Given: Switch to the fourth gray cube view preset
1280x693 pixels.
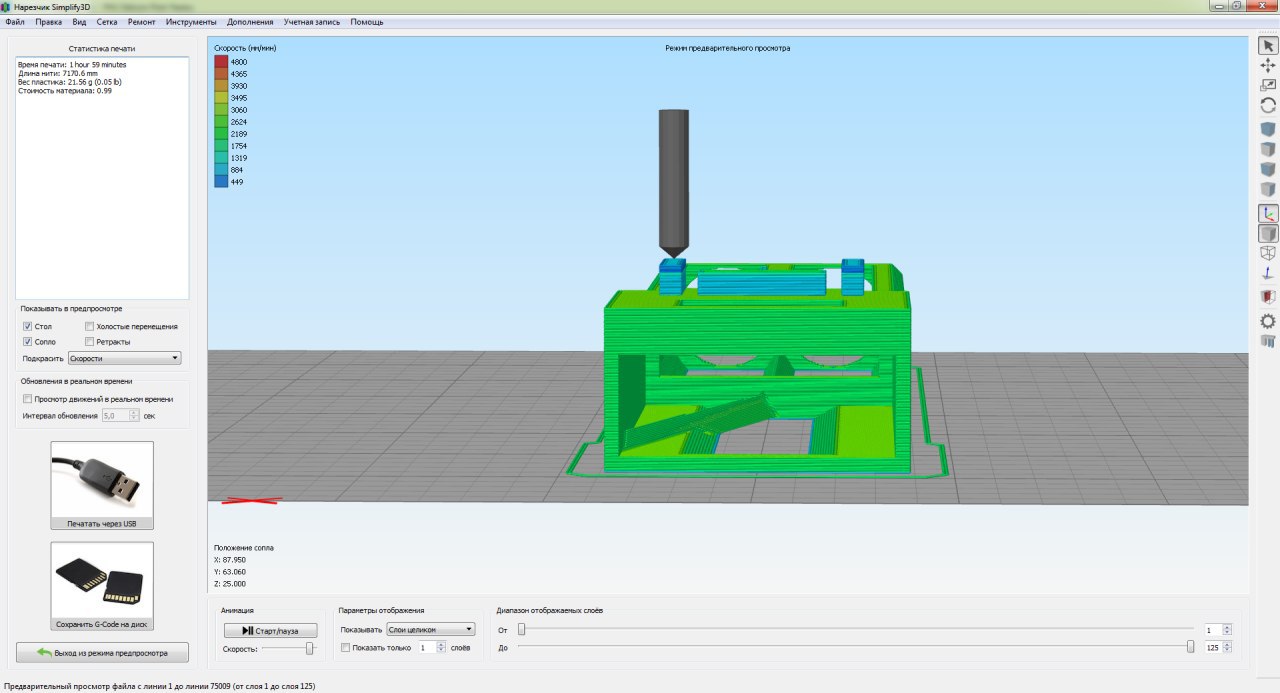Looking at the screenshot, I should (1267, 189).
